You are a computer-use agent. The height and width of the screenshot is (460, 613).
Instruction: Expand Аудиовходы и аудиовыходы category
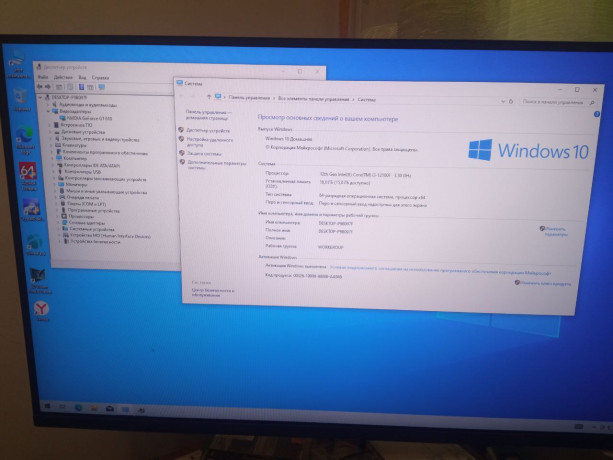click(48, 105)
